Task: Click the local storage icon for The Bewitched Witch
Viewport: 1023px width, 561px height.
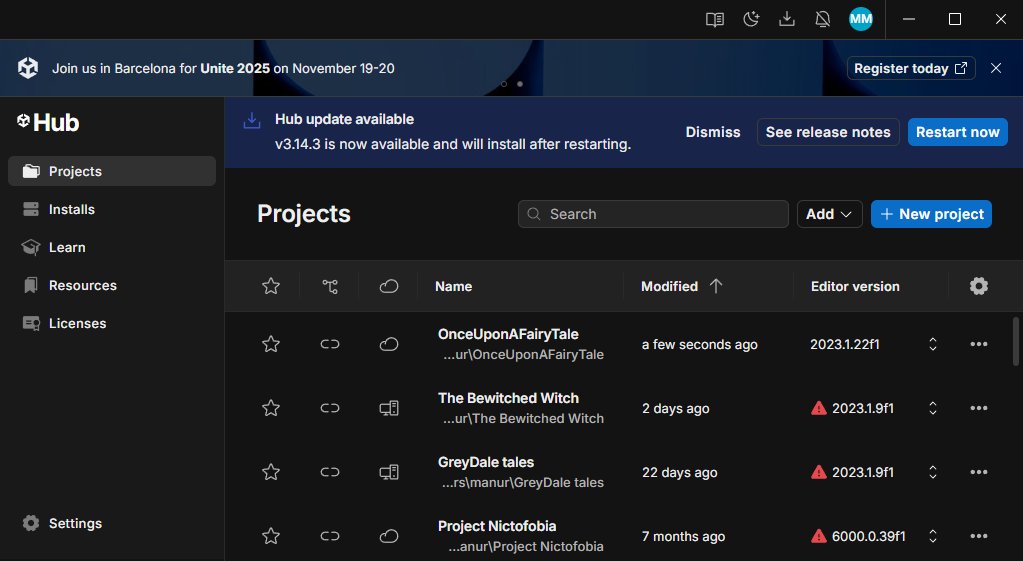Action: (389, 408)
